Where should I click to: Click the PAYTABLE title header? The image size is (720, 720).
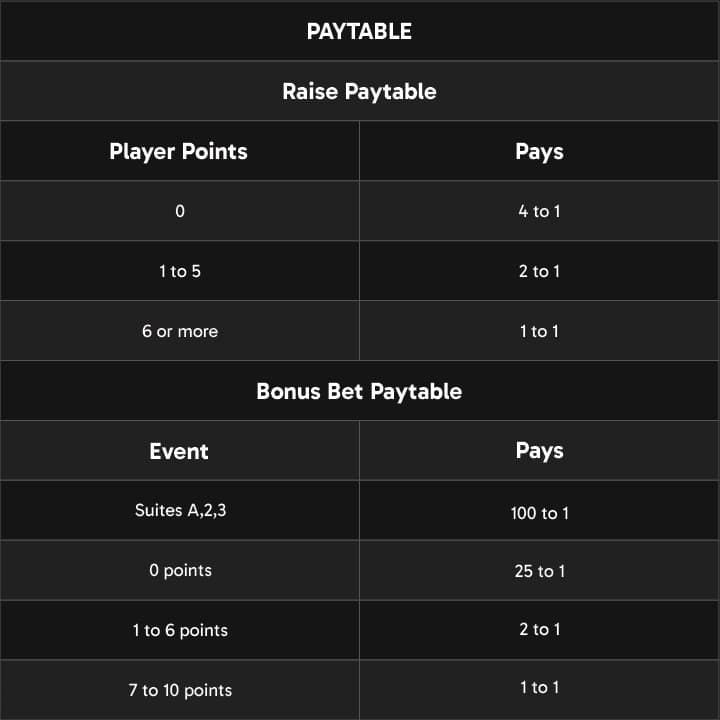(359, 31)
